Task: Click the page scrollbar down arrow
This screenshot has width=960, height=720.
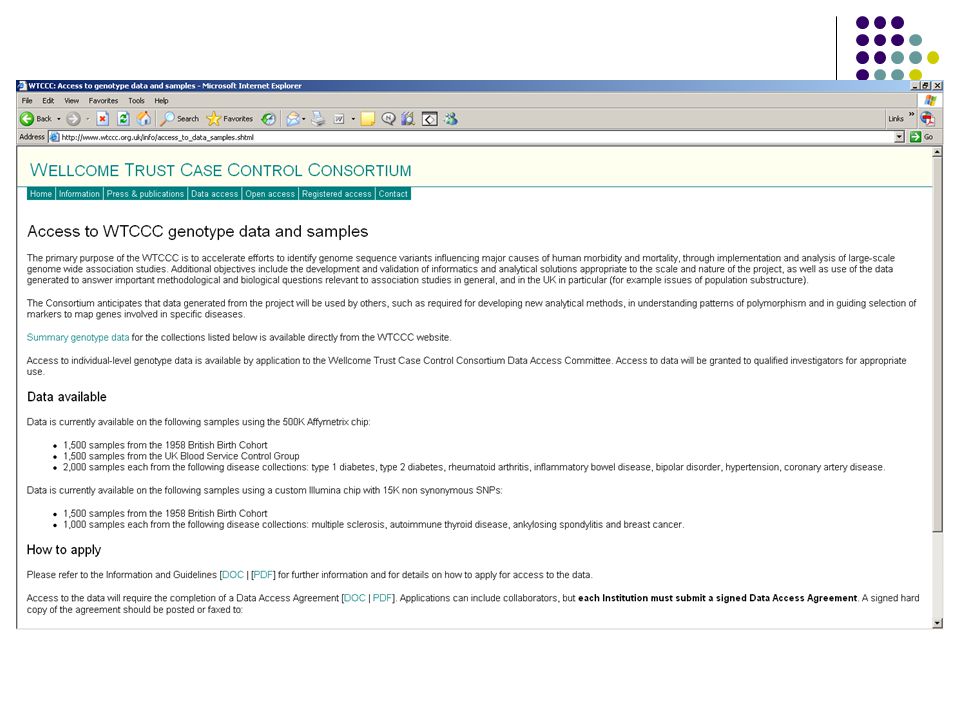Action: tap(937, 623)
